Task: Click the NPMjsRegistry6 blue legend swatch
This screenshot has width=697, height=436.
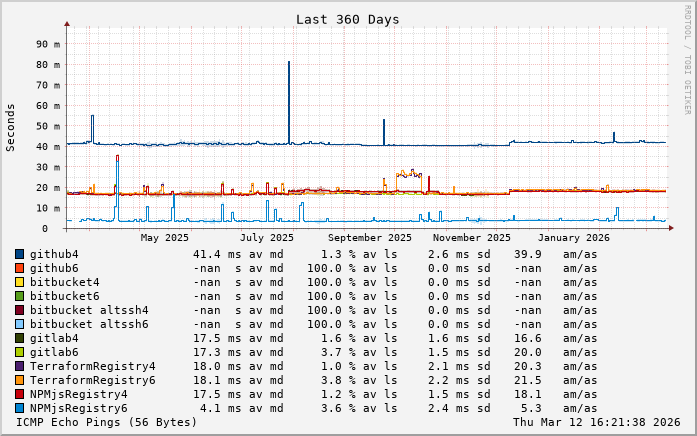Action: click(19, 408)
